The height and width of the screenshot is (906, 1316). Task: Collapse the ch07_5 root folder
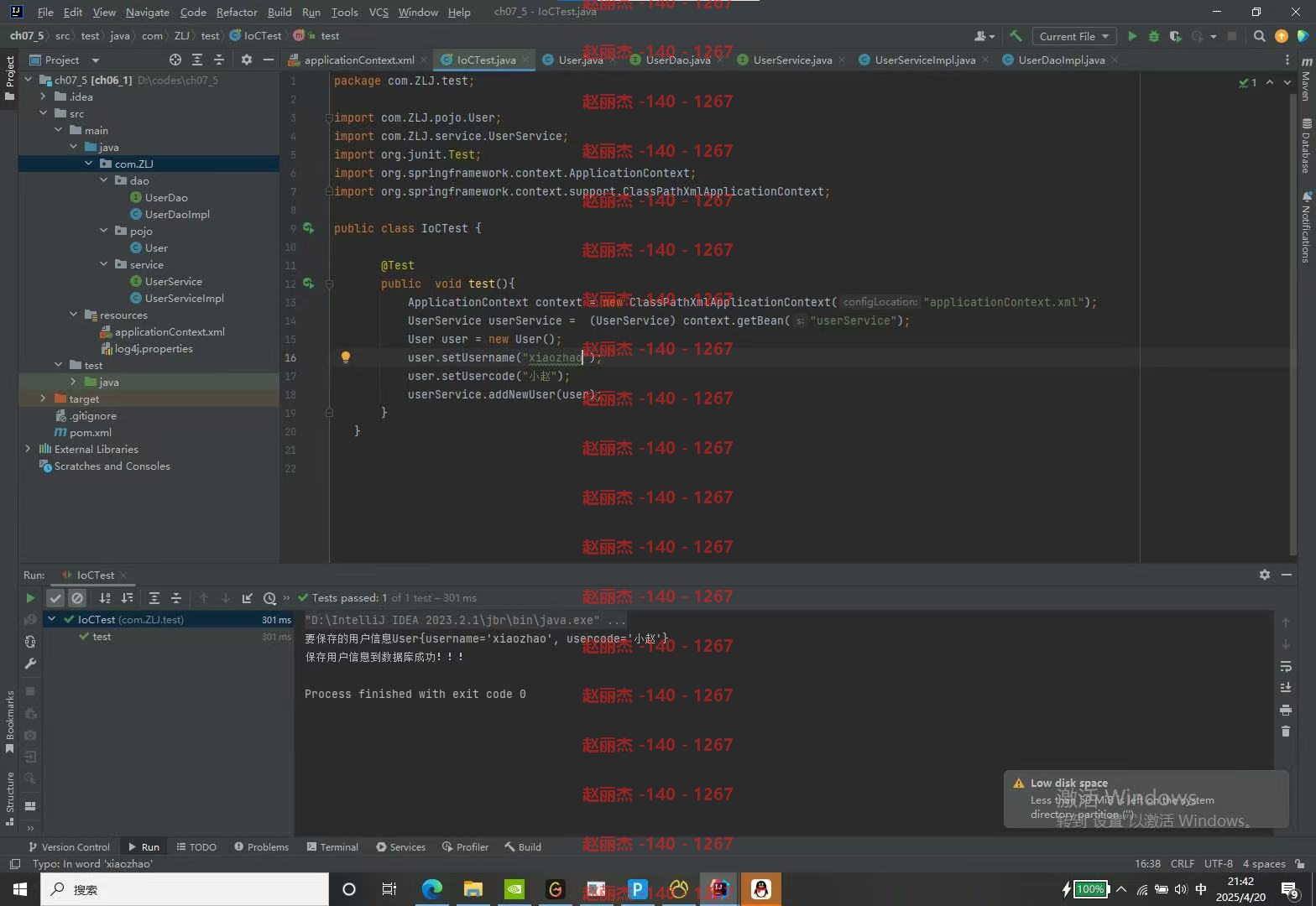29,80
